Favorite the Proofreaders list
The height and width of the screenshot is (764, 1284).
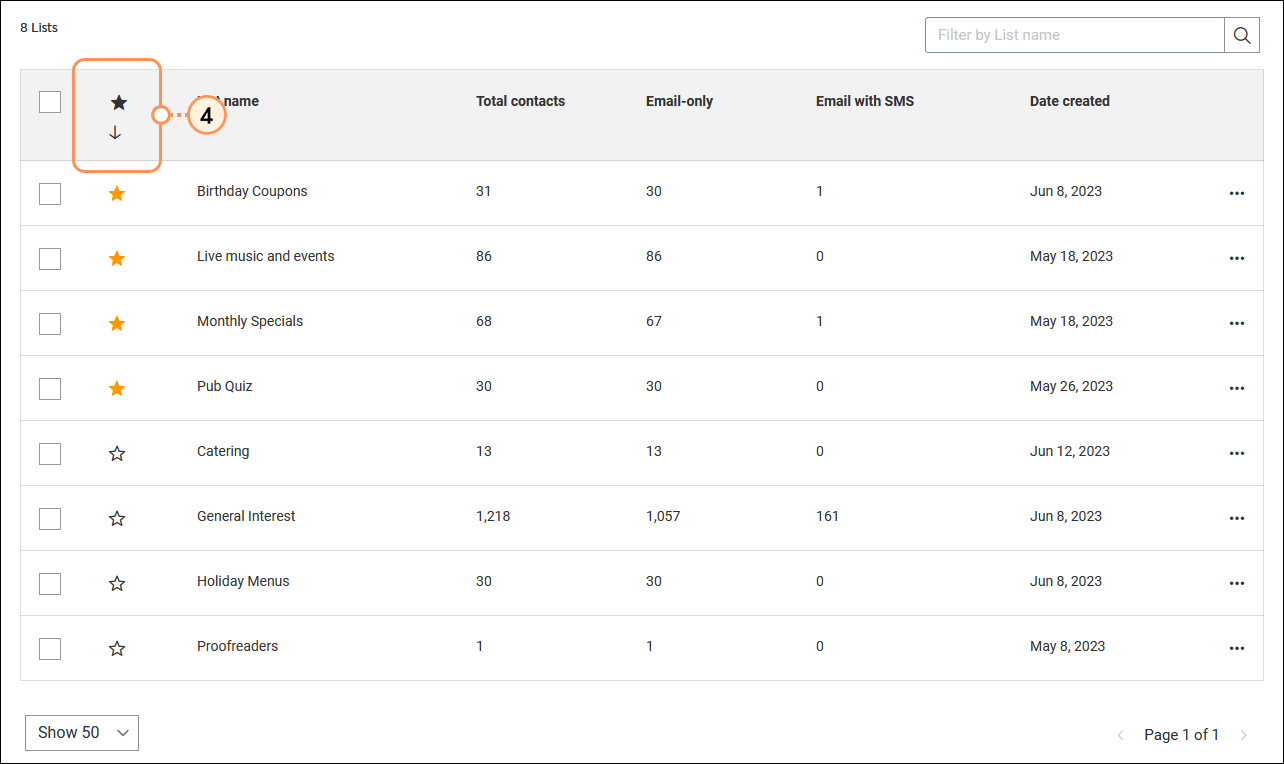point(117,648)
